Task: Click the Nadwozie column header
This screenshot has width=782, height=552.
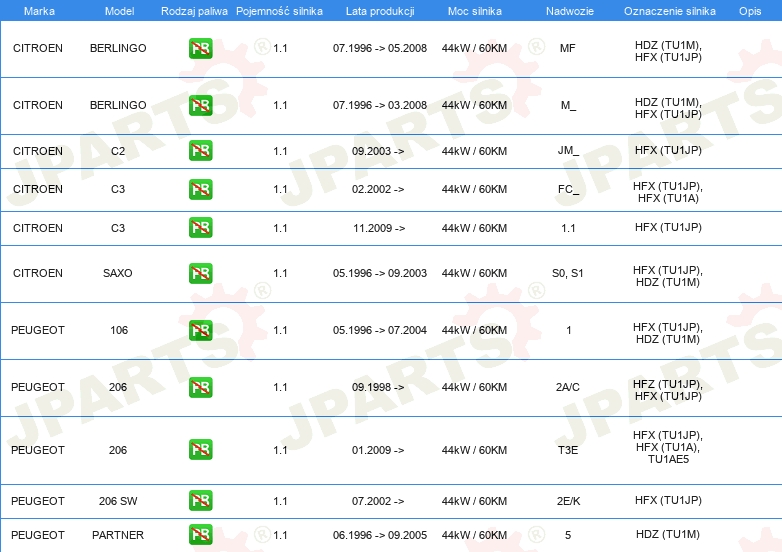Action: tap(567, 10)
